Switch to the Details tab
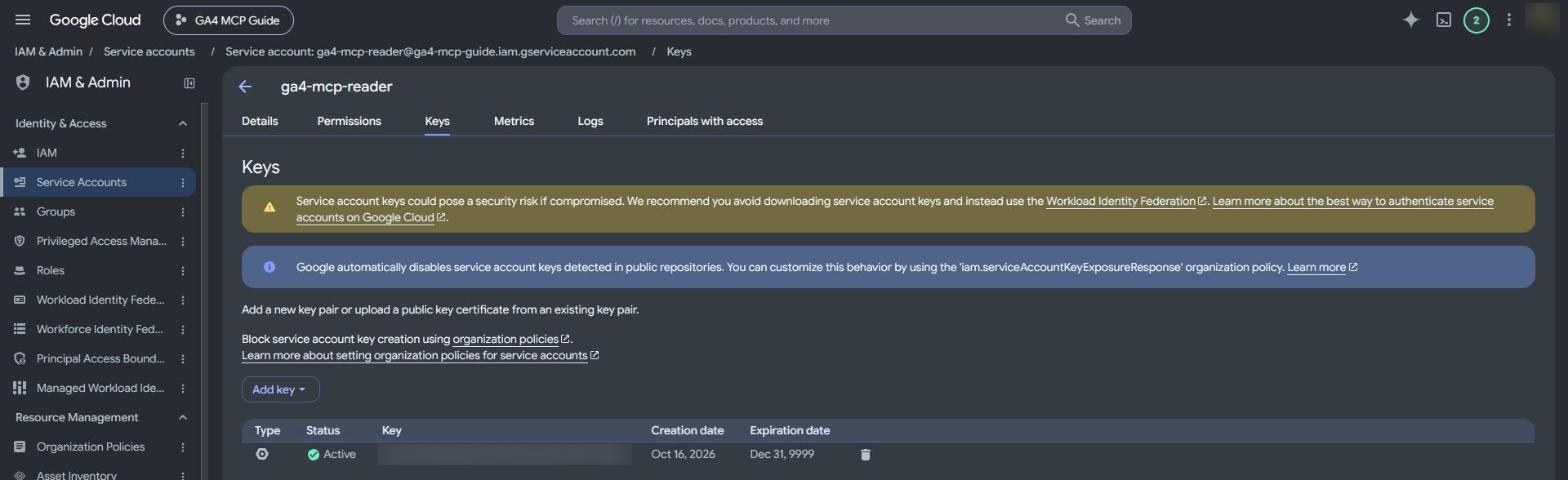This screenshot has height=480, width=1568. 260,121
